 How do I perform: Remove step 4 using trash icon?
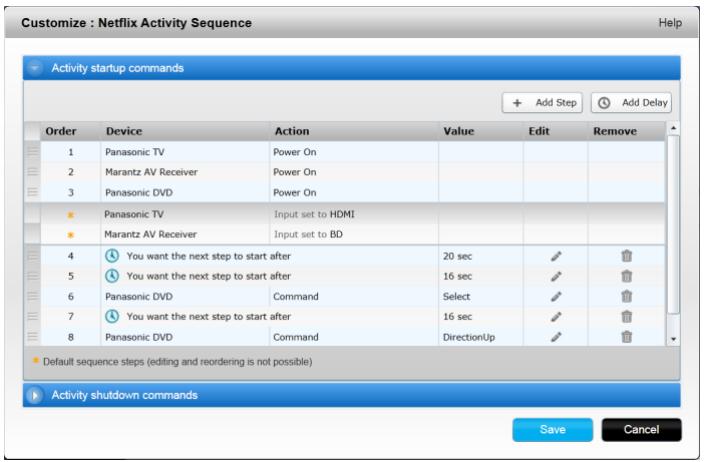[x=627, y=256]
